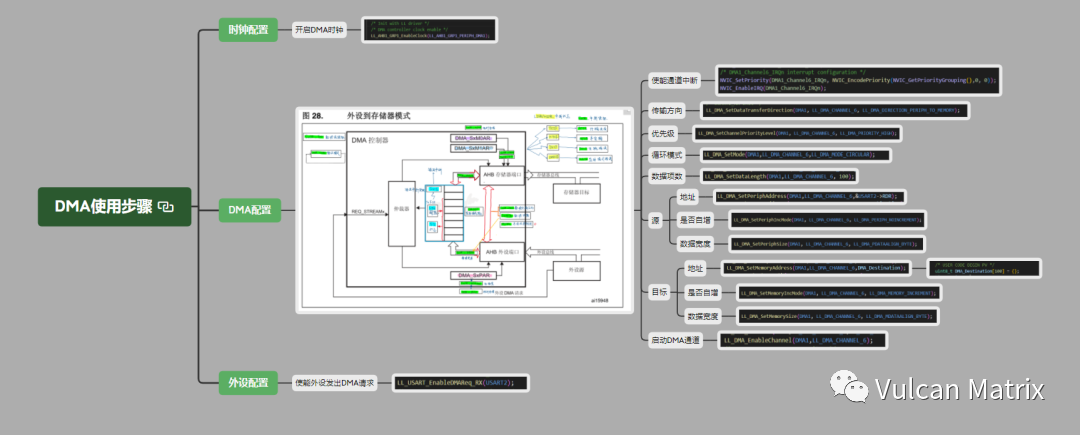Click the LL_DMA_SetPeriphIncMode code block
Image resolution: width=1080 pixels, height=435 pixels.
tap(826, 220)
